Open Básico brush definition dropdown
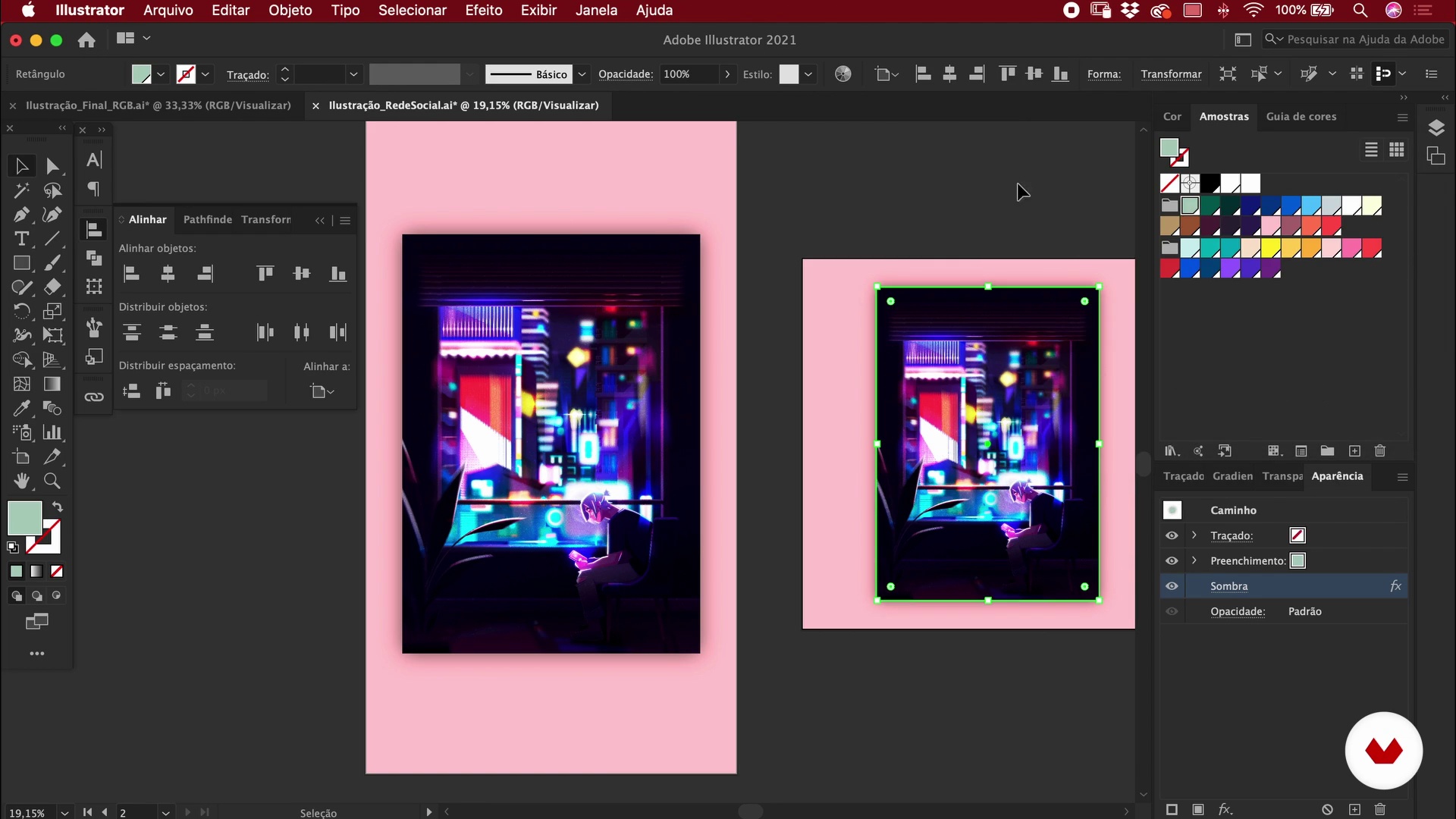 582,74
